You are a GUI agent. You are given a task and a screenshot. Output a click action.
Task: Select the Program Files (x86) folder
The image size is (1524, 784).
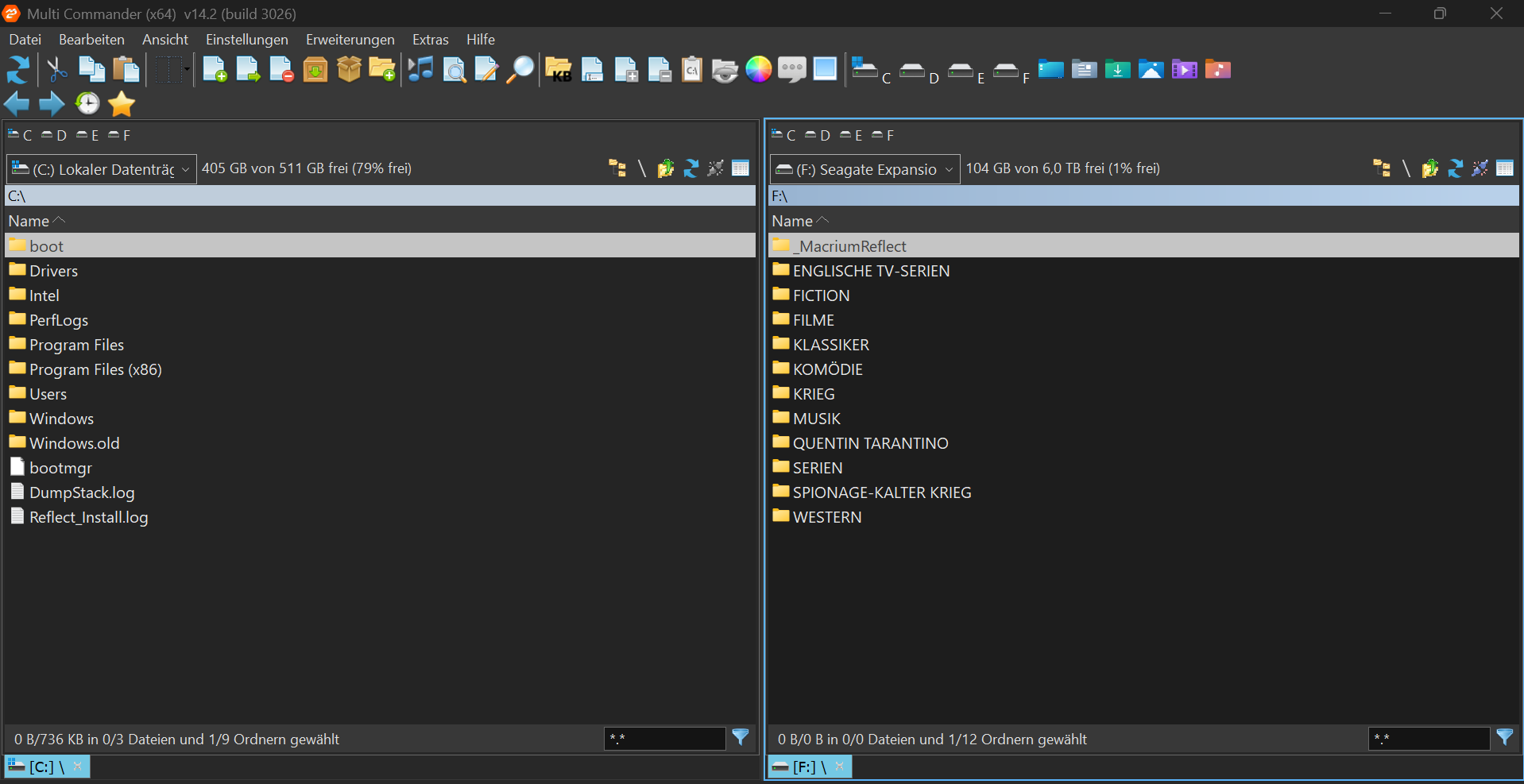380,369
